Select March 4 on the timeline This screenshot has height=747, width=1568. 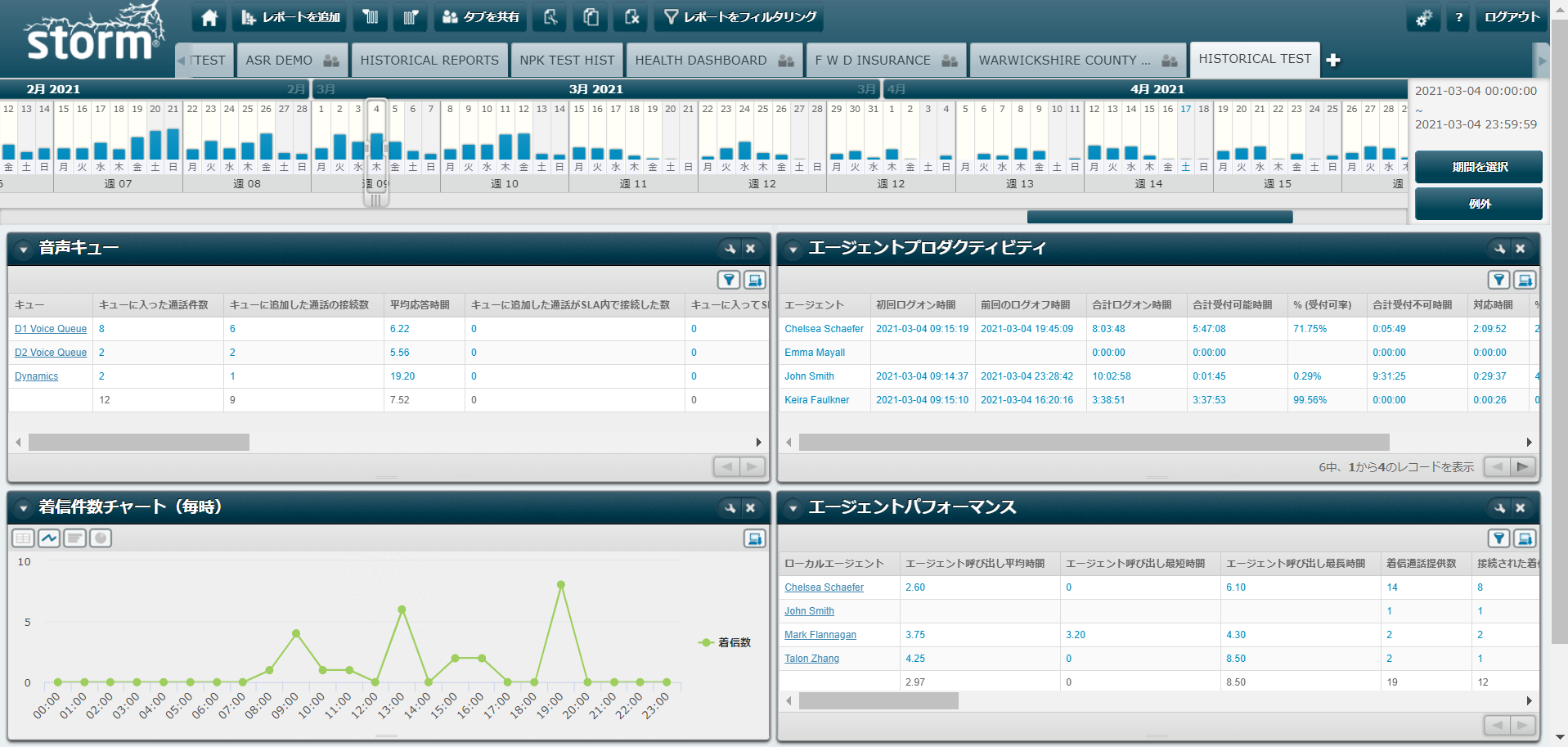pyautogui.click(x=376, y=136)
